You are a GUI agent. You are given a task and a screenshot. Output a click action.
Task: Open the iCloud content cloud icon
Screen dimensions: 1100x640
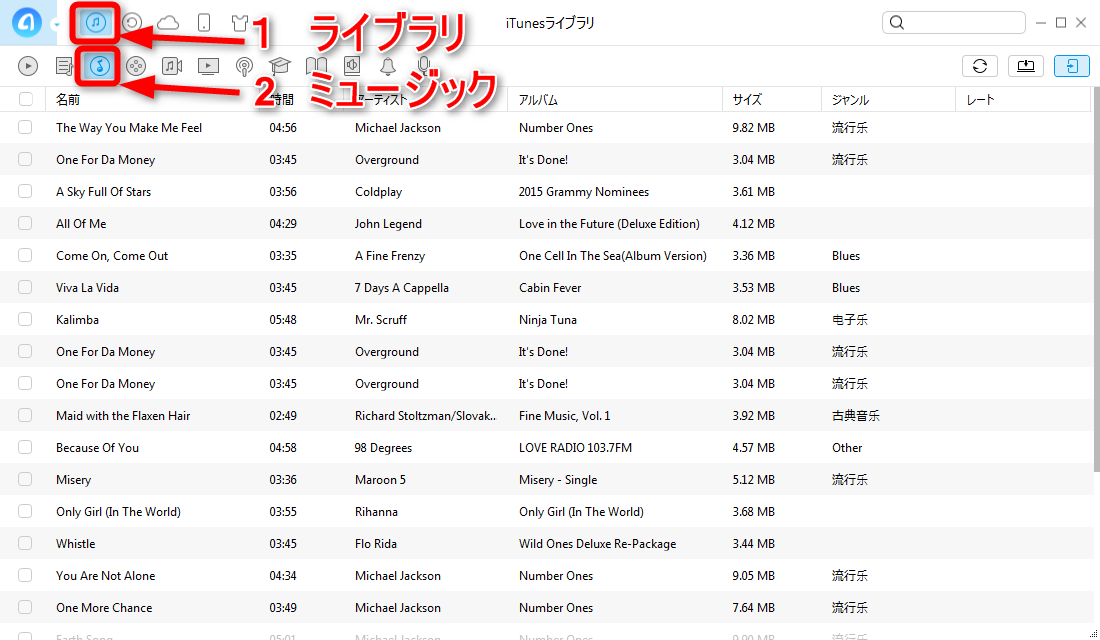[x=168, y=23]
